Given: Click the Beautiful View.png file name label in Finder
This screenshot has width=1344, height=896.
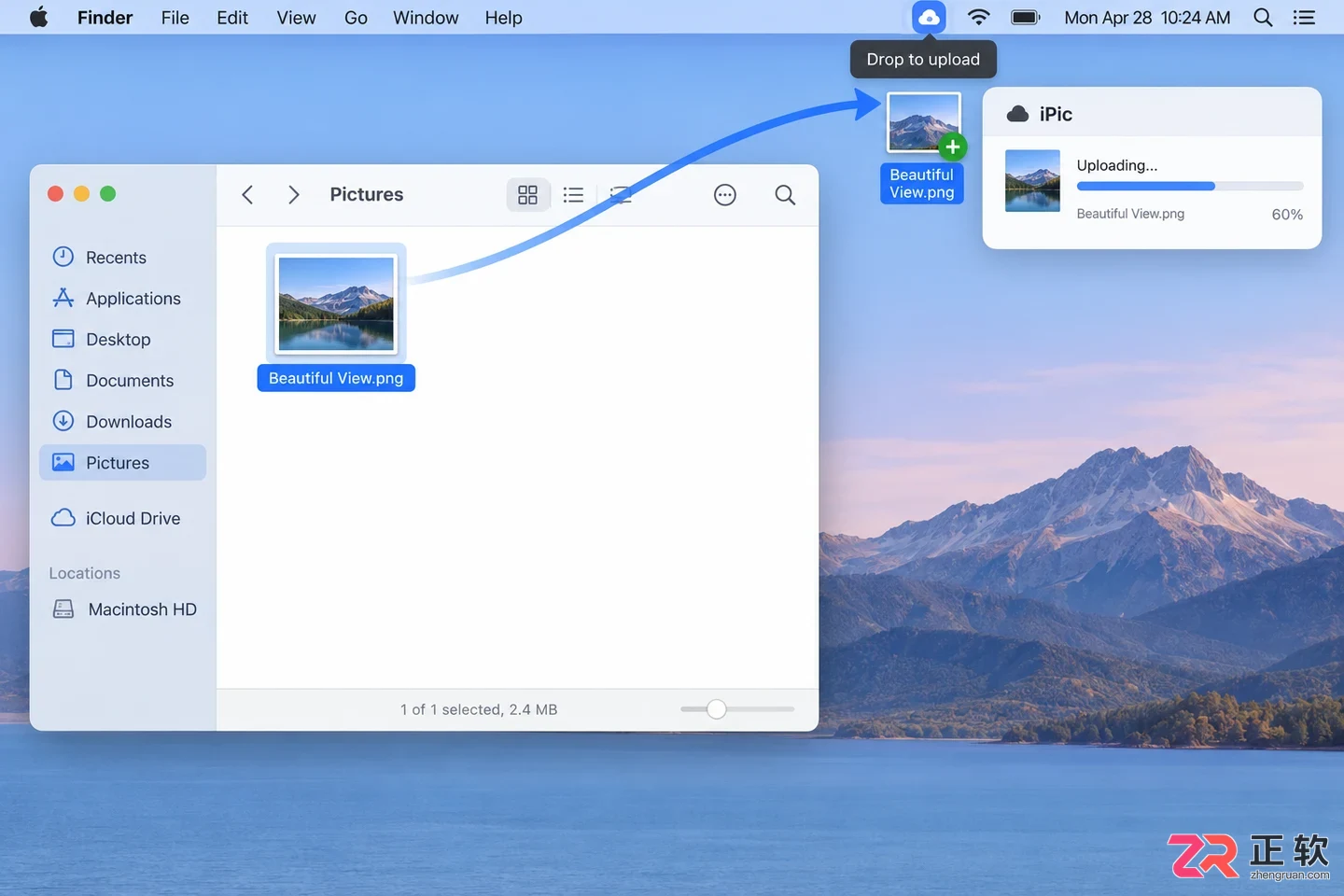Looking at the screenshot, I should [336, 378].
